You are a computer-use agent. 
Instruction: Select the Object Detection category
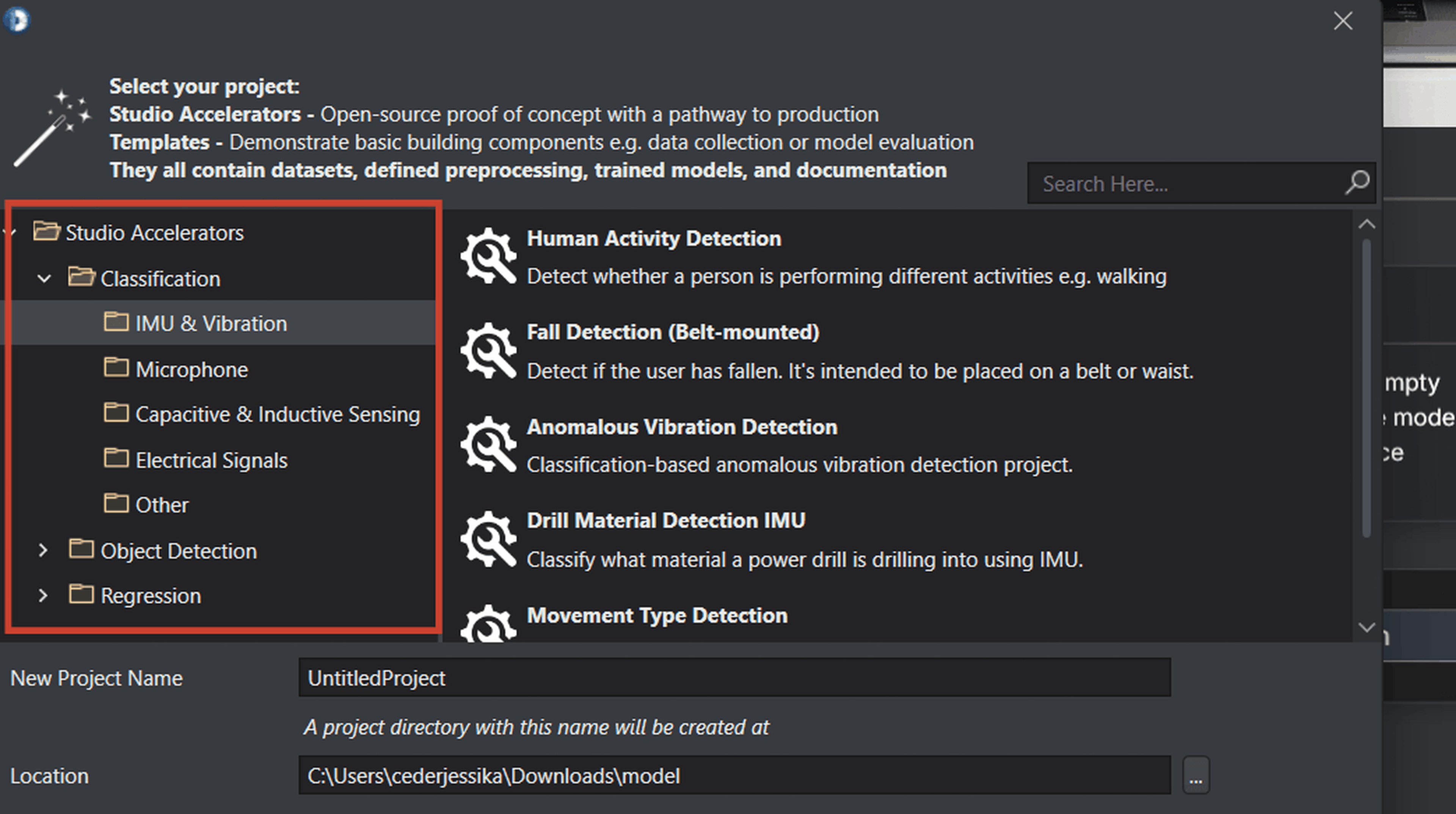[179, 551]
